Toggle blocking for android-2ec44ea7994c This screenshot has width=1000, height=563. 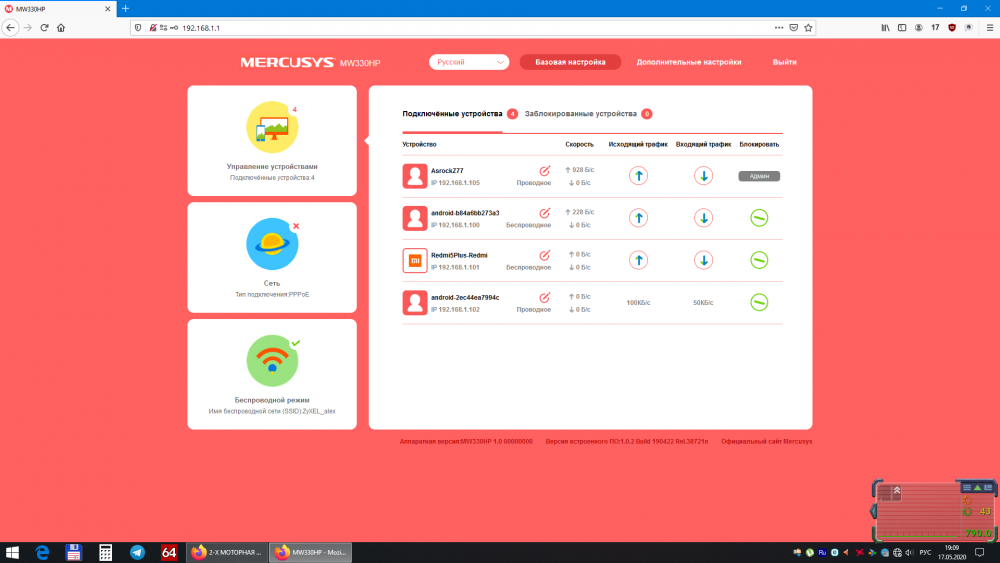(x=759, y=302)
